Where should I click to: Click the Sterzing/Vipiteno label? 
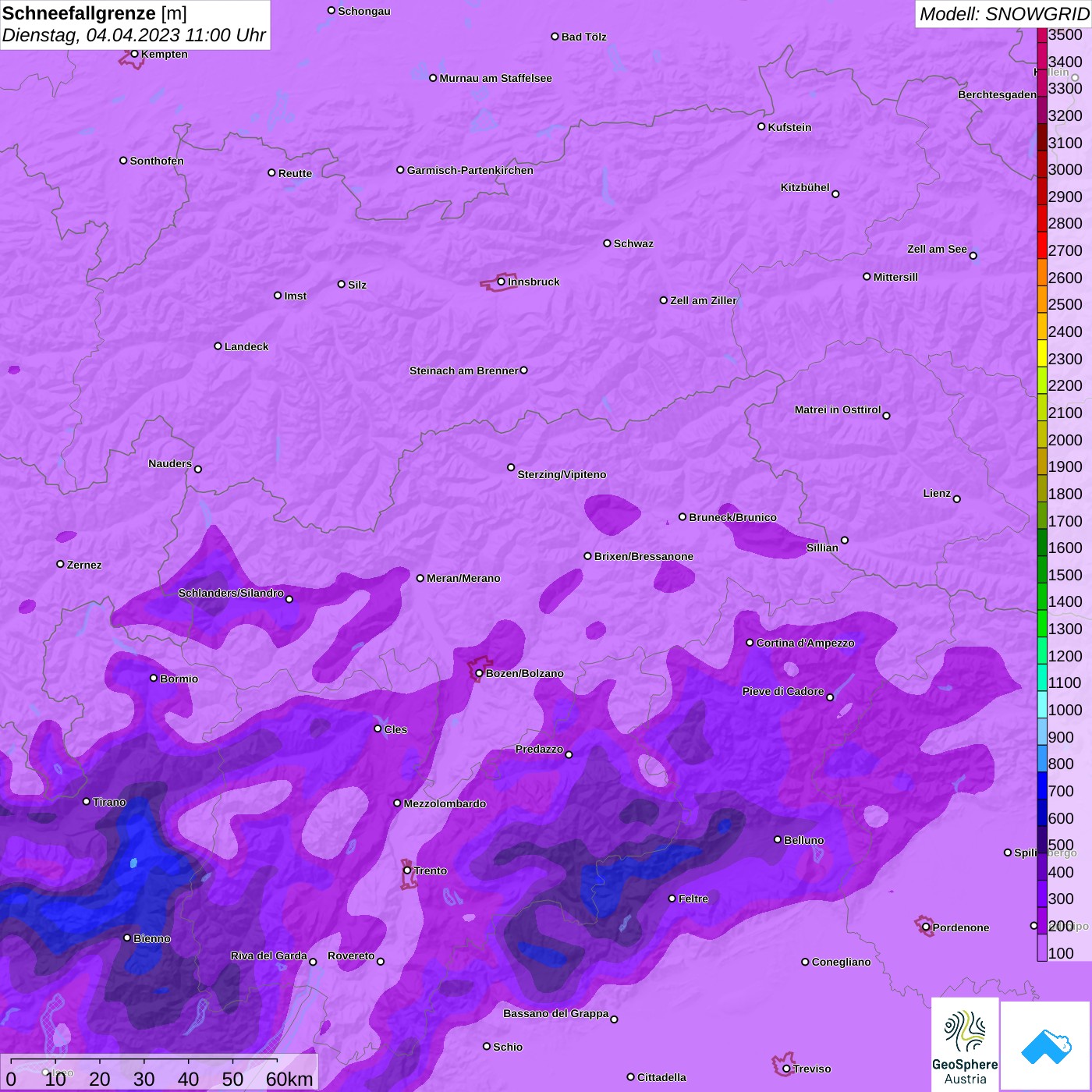point(562,474)
